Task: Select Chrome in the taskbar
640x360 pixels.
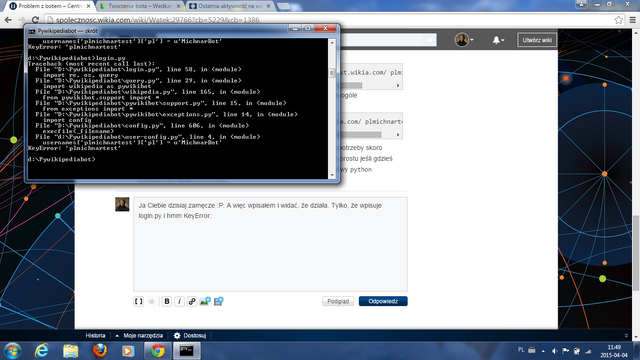Action: coord(158,351)
